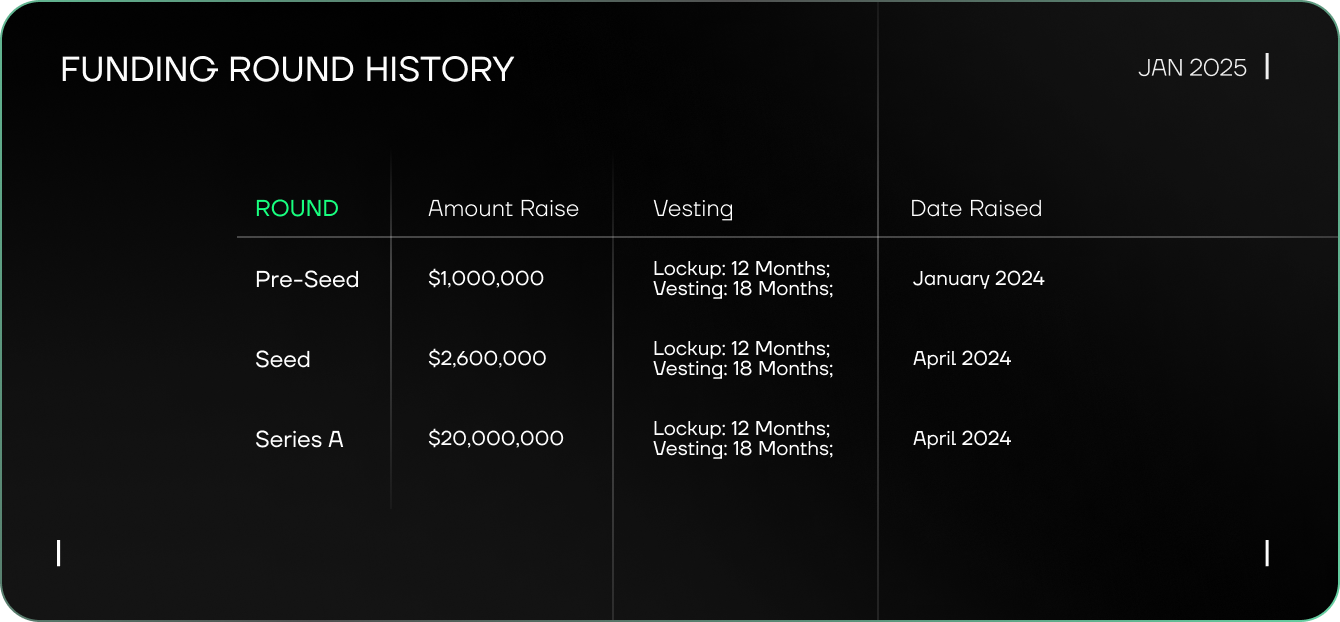
Task: Select the Amount Raise column header
Action: [503, 208]
